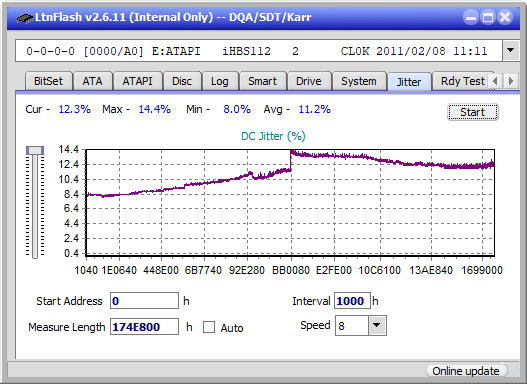Viewport: 527px width, 384px height.
Task: Switch to the ATA tab
Action: 92,81
